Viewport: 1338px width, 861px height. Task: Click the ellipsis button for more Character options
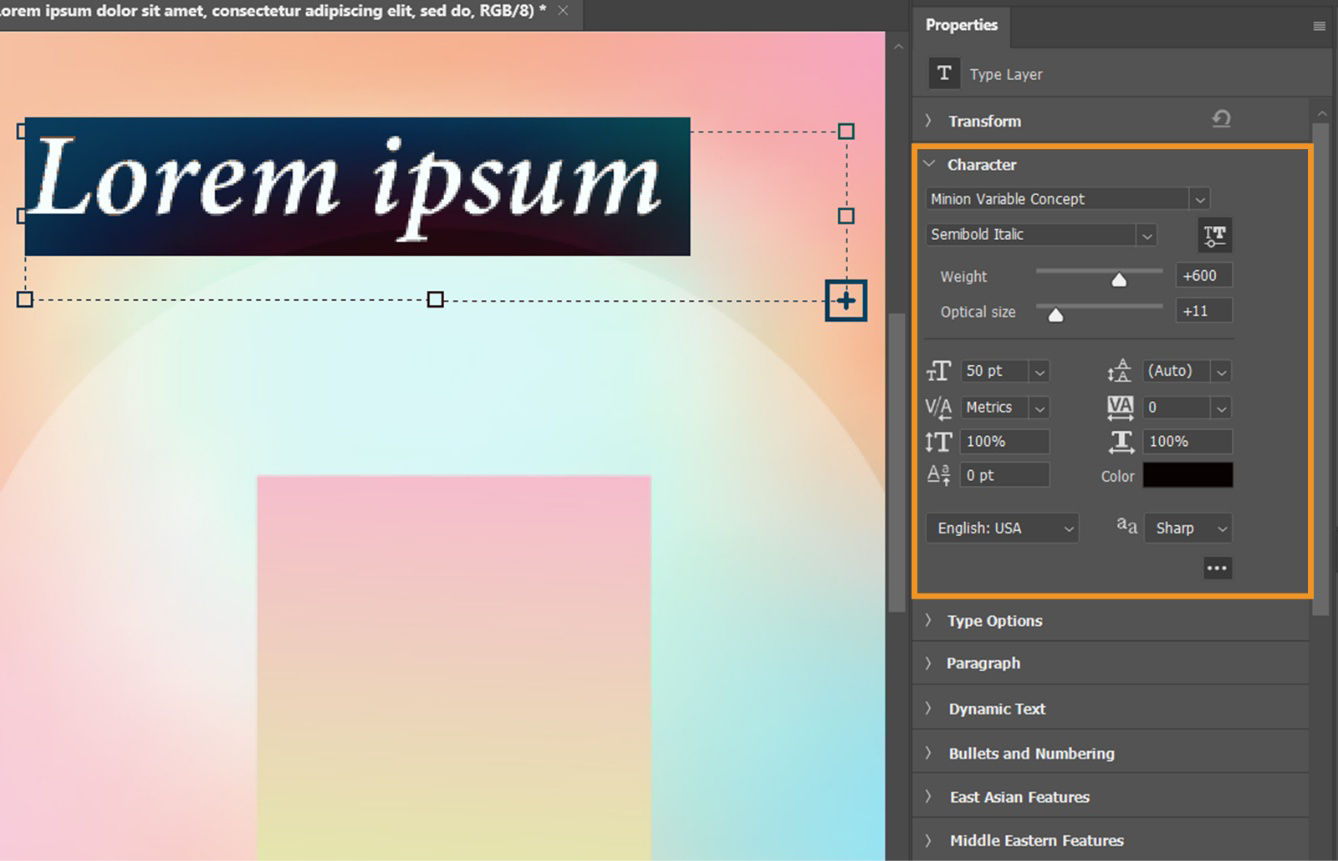point(1217,567)
